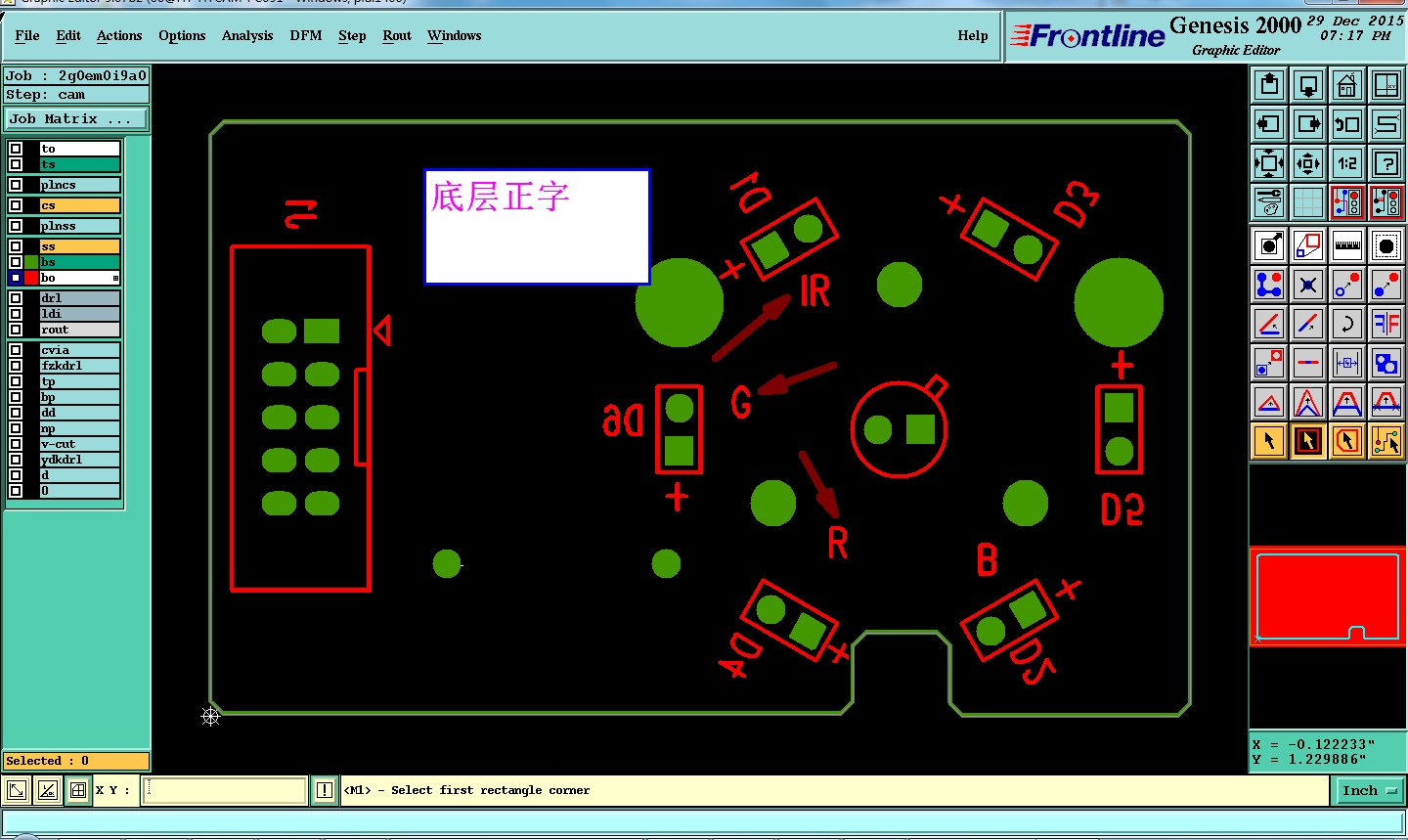Click the first coordinate mode button at bottom left
The height and width of the screenshot is (840, 1408).
[17, 790]
